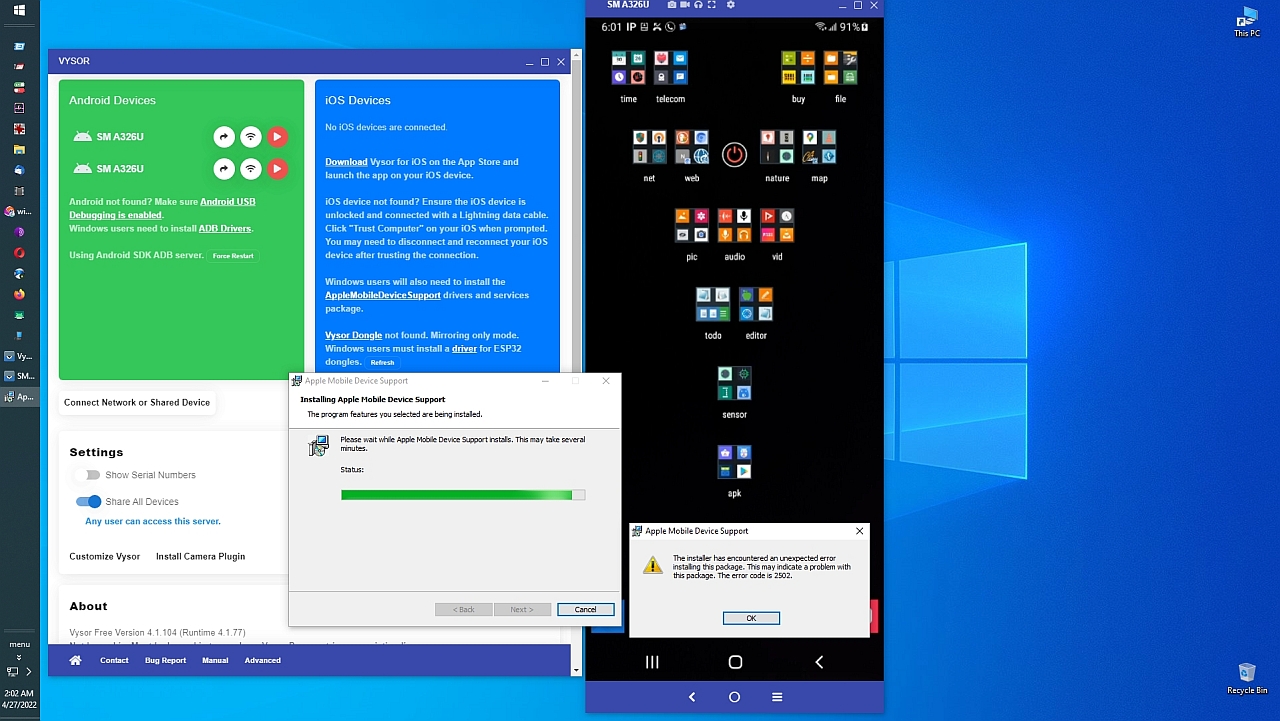Open the AppleMobileDeviceSupport link
1280x721 pixels.
pyautogui.click(x=383, y=295)
